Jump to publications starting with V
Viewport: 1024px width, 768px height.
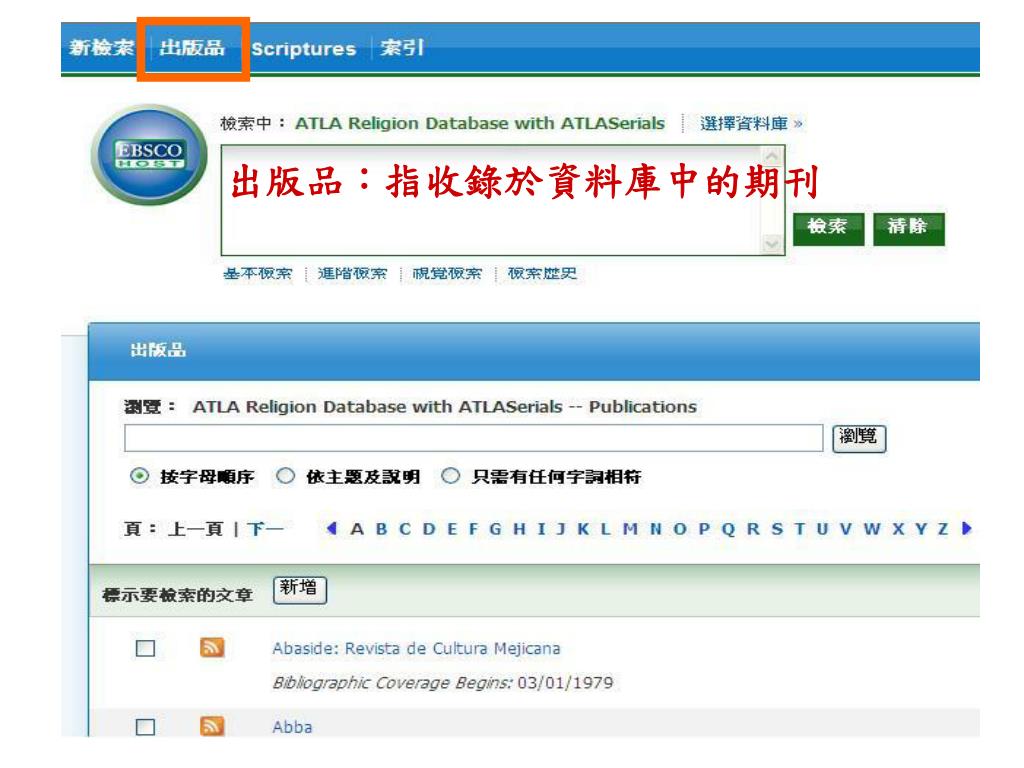point(846,529)
